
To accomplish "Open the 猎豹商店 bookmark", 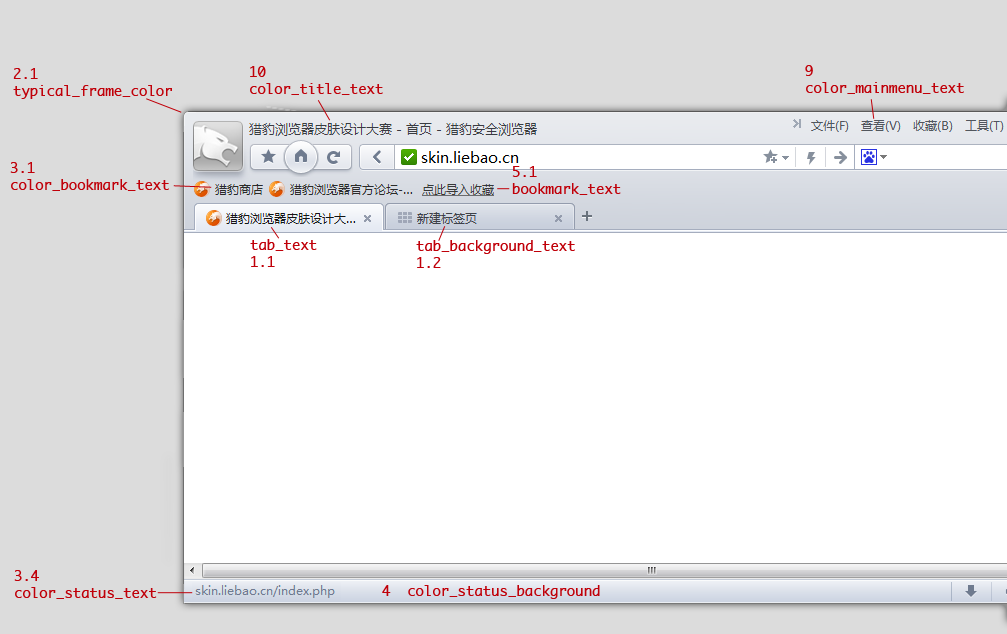I will (x=229, y=189).
